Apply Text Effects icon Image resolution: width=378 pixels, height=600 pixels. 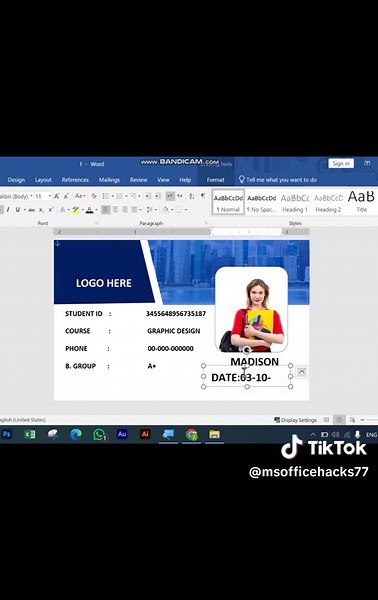62,210
